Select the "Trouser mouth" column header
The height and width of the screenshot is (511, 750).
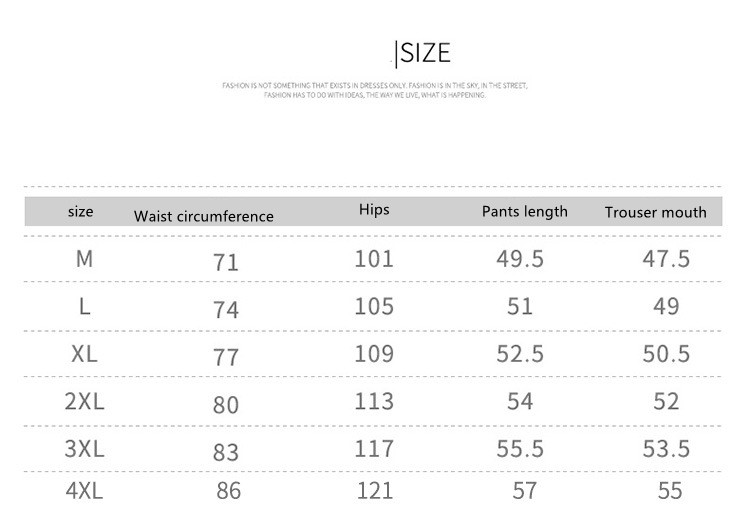(655, 212)
